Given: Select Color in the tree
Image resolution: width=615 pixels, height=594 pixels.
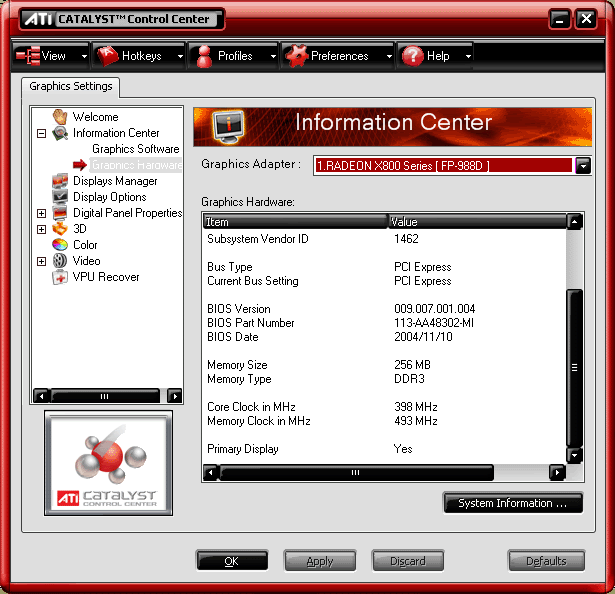Looking at the screenshot, I should click(85, 245).
